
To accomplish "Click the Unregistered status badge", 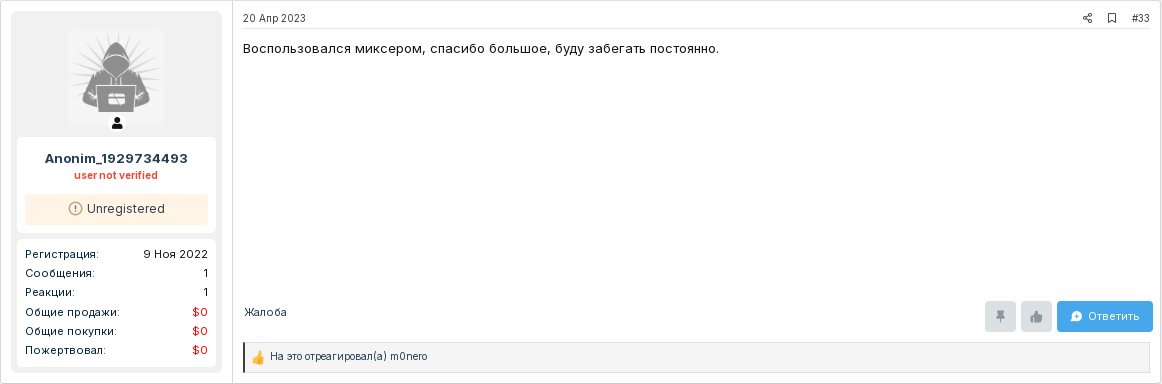I will pyautogui.click(x=116, y=209).
